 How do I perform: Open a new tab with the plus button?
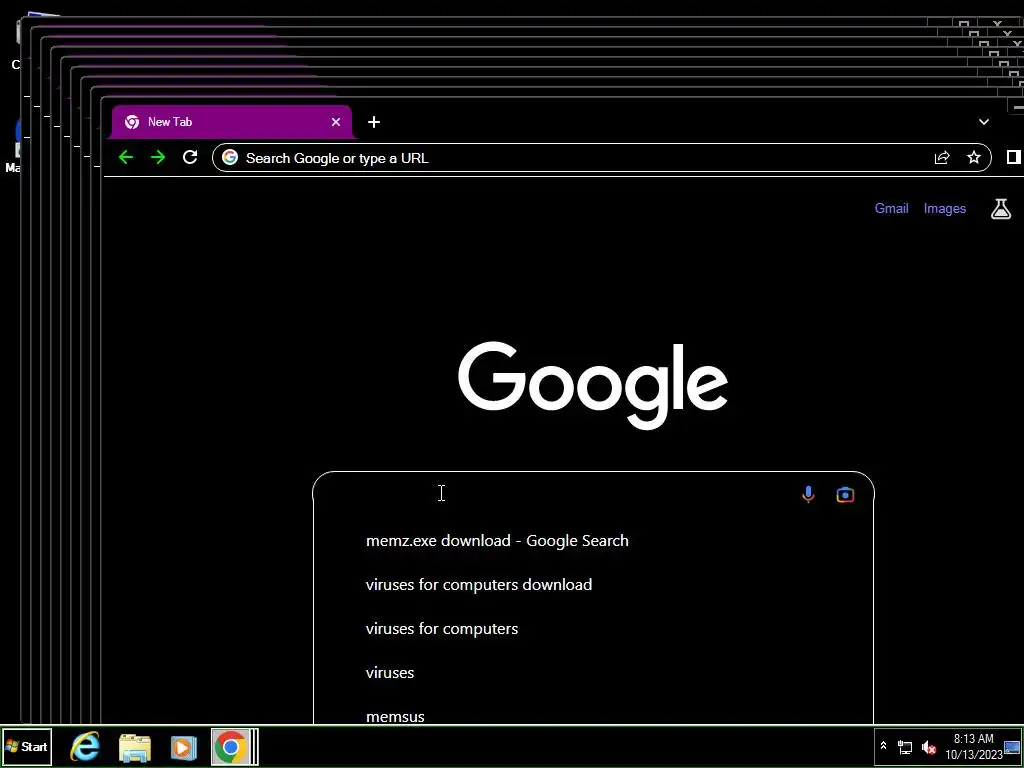pos(374,122)
